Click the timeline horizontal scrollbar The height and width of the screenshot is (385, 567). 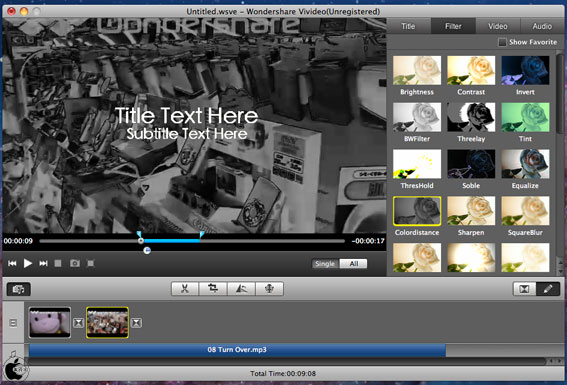(287, 361)
